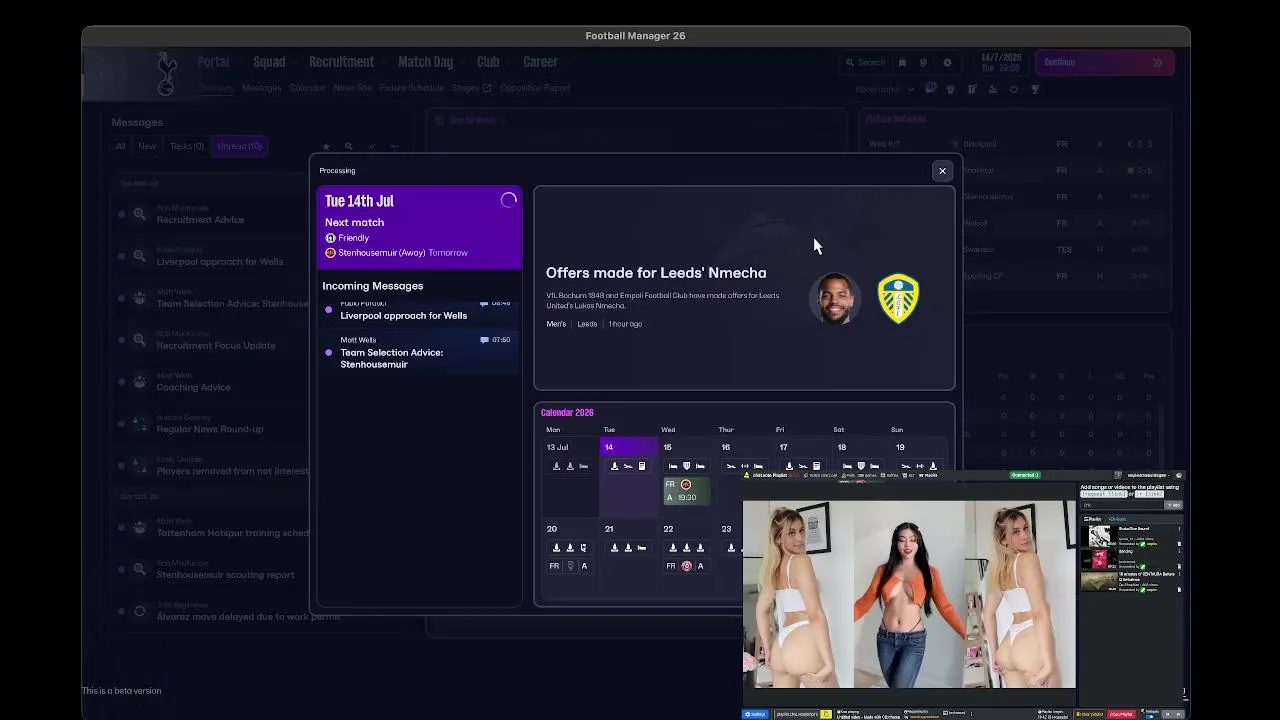Click the Search field in the top bar
The width and height of the screenshot is (1280, 720).
[x=864, y=62]
